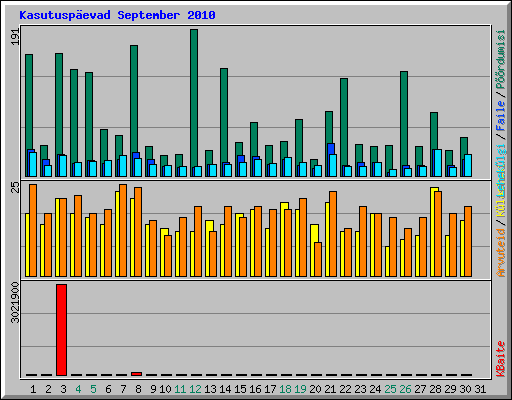Select day label 30 on the x-axis
512x400 pixels.
click(x=465, y=389)
